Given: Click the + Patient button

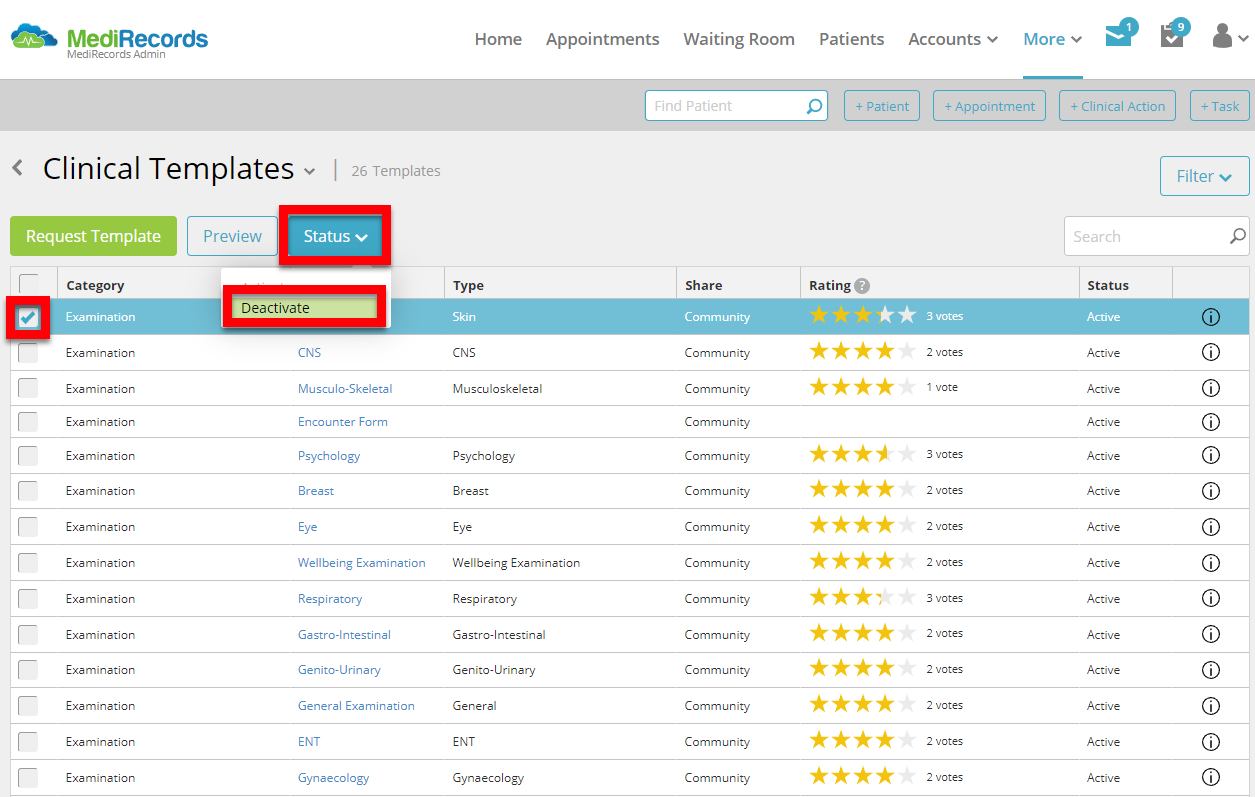Looking at the screenshot, I should pos(882,106).
